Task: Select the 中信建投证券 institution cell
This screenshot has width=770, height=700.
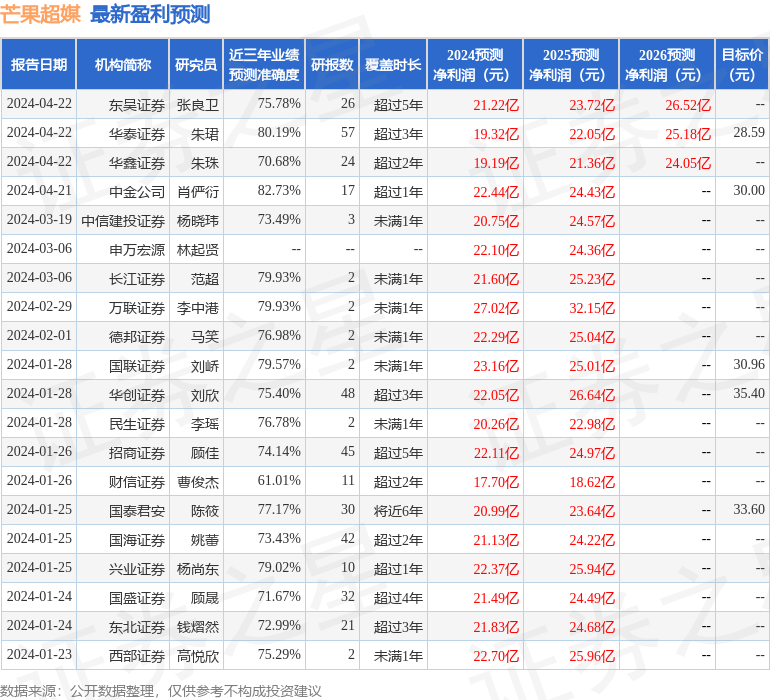Action: (x=123, y=221)
